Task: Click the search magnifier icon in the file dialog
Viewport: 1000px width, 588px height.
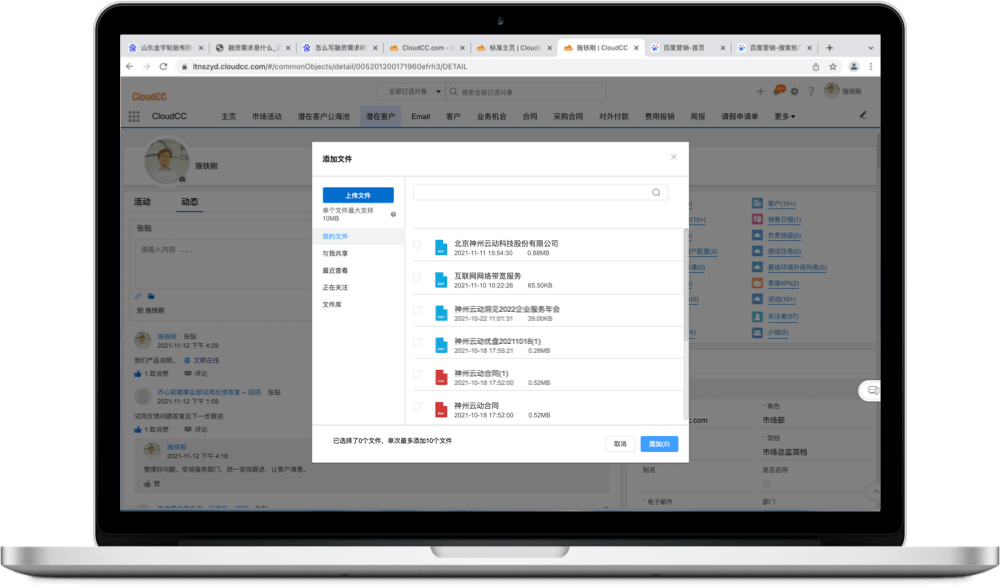Action: tap(656, 193)
